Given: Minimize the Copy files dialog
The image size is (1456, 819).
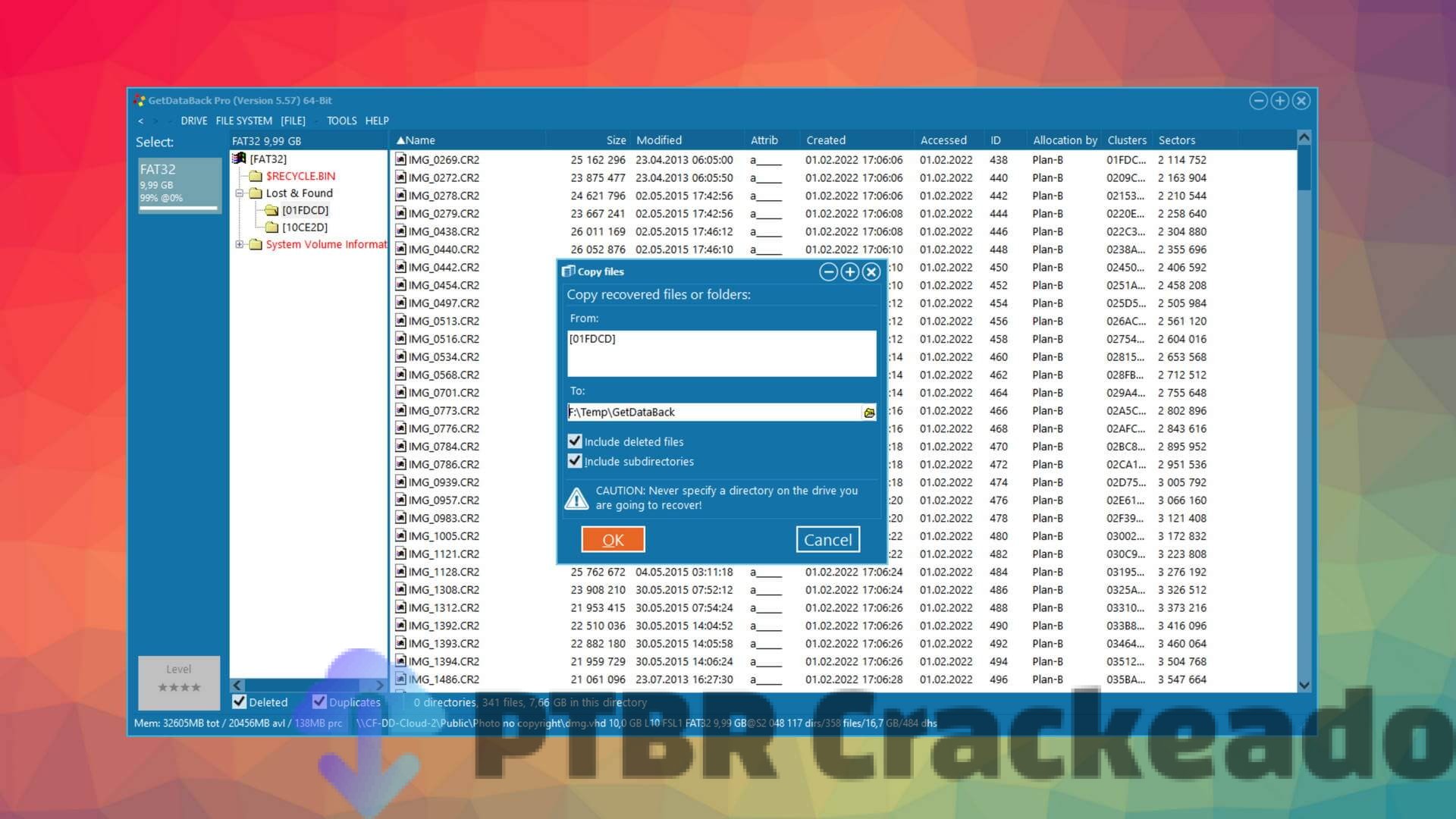Looking at the screenshot, I should click(x=829, y=271).
